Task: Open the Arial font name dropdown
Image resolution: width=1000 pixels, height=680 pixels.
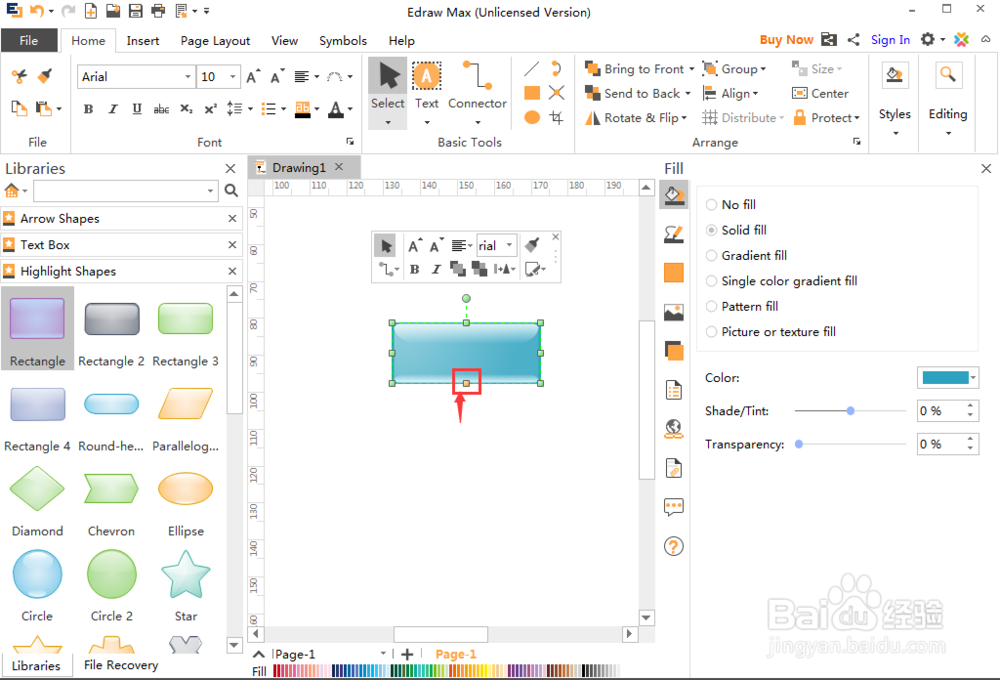Action: point(188,77)
